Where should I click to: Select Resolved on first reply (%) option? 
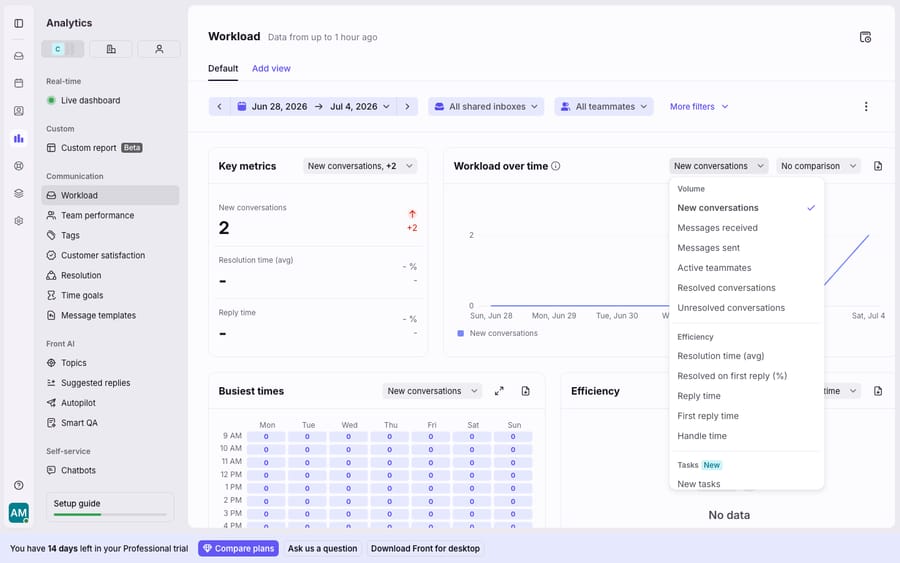(746, 376)
